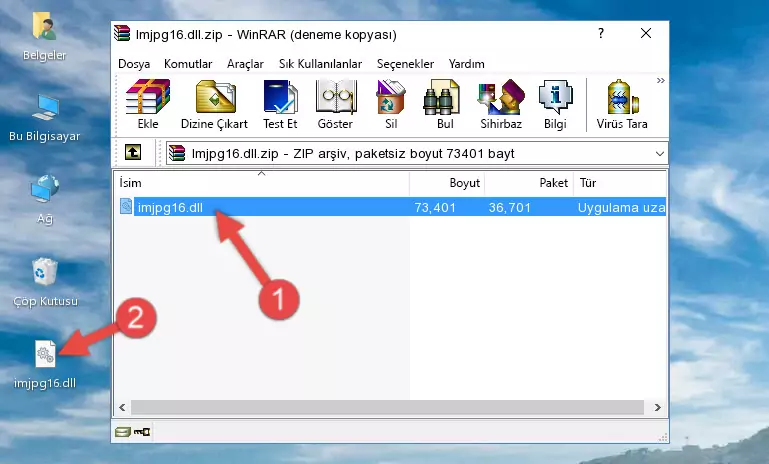769x464 pixels.
Task: Sort by the İsim column header
Action: pyautogui.click(x=262, y=183)
